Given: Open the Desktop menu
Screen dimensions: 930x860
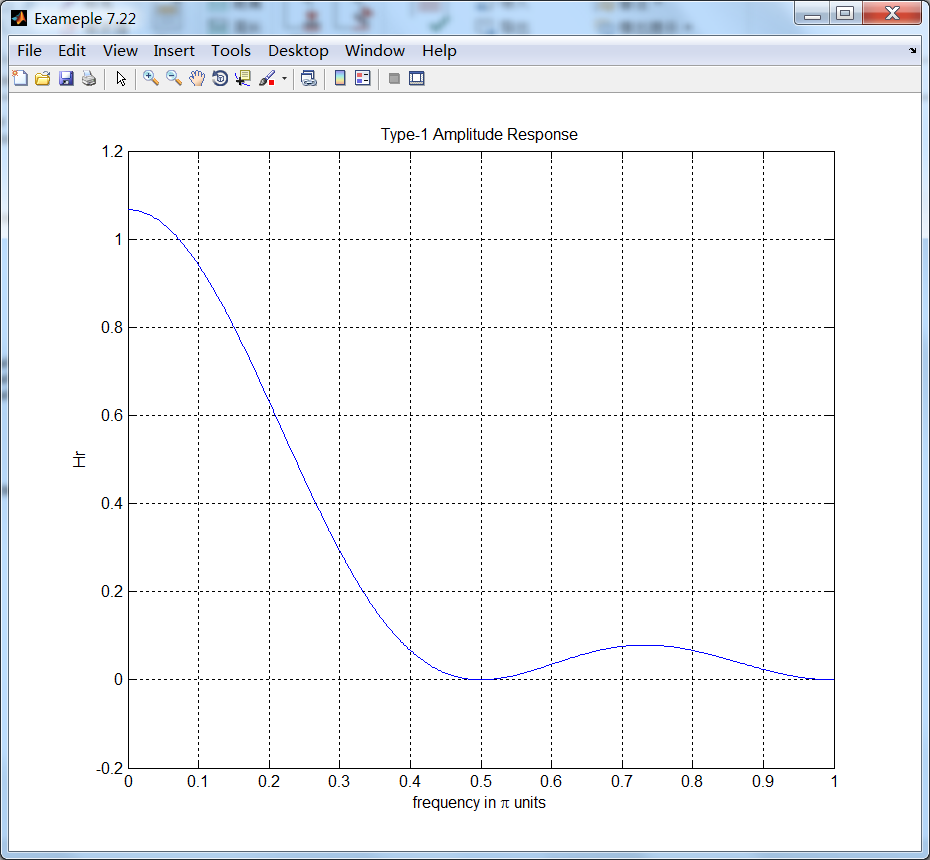Looking at the screenshot, I should tap(298, 51).
